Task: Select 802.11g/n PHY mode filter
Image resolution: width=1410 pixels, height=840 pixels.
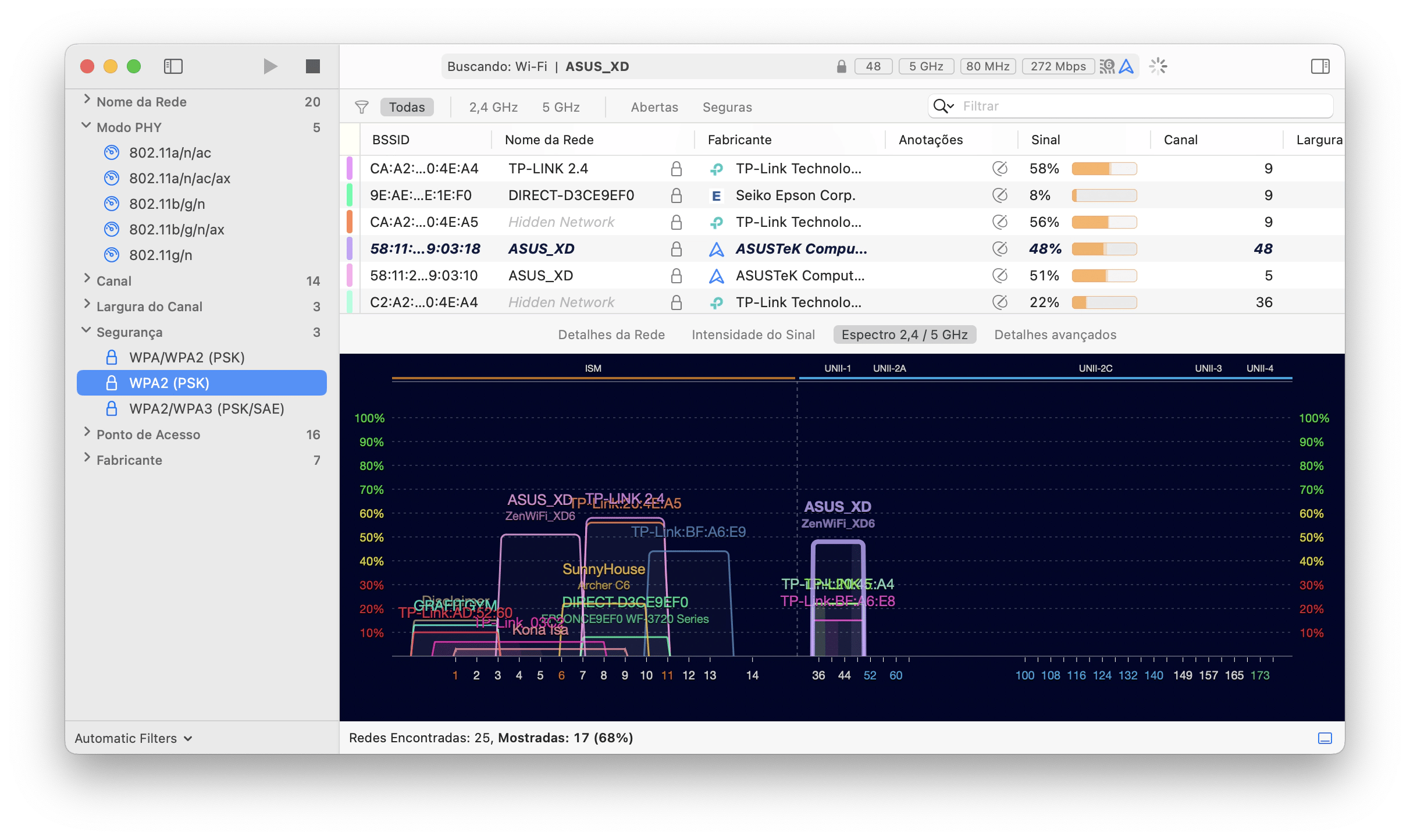Action: [x=201, y=255]
